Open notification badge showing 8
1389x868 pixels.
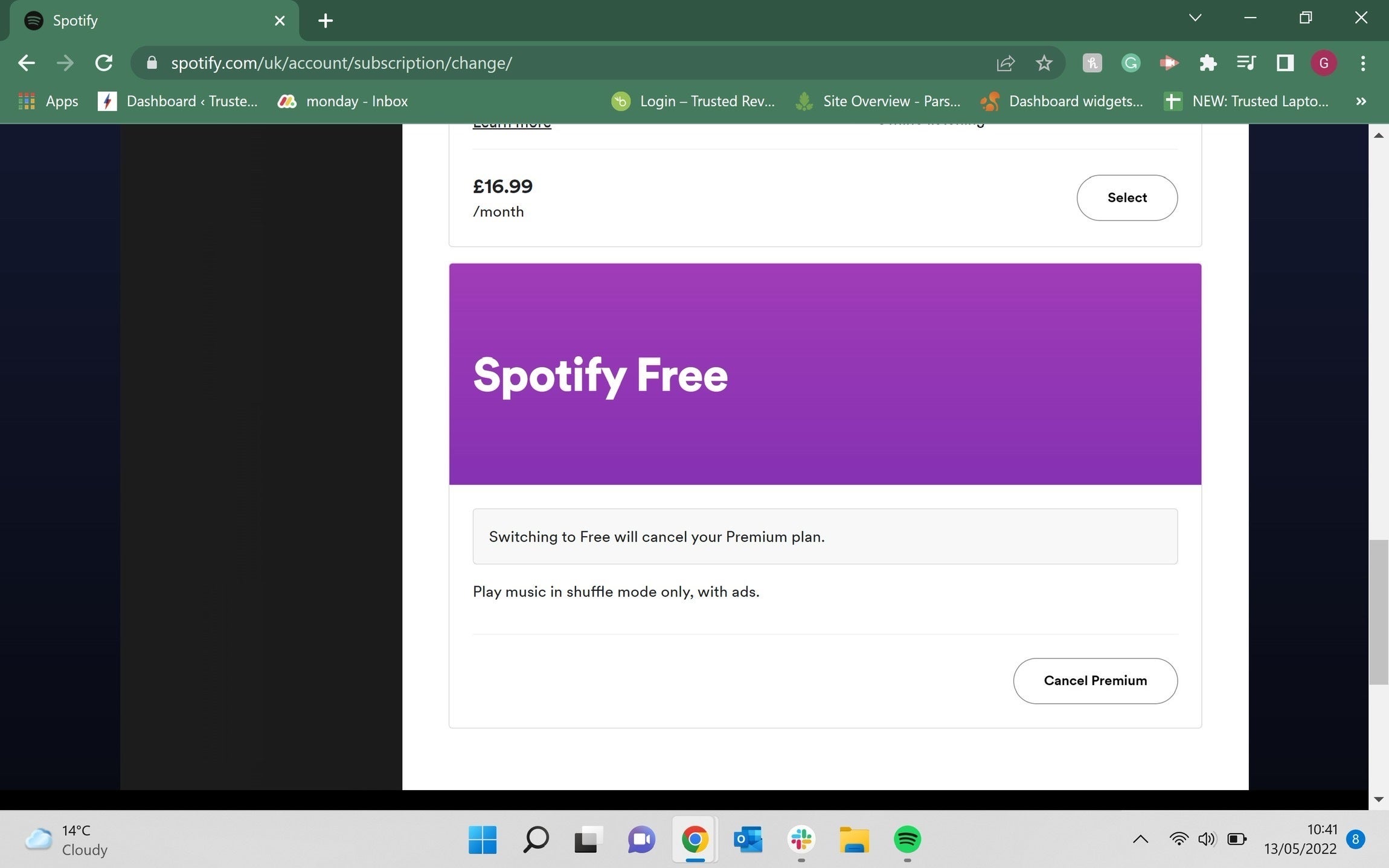pos(1356,839)
